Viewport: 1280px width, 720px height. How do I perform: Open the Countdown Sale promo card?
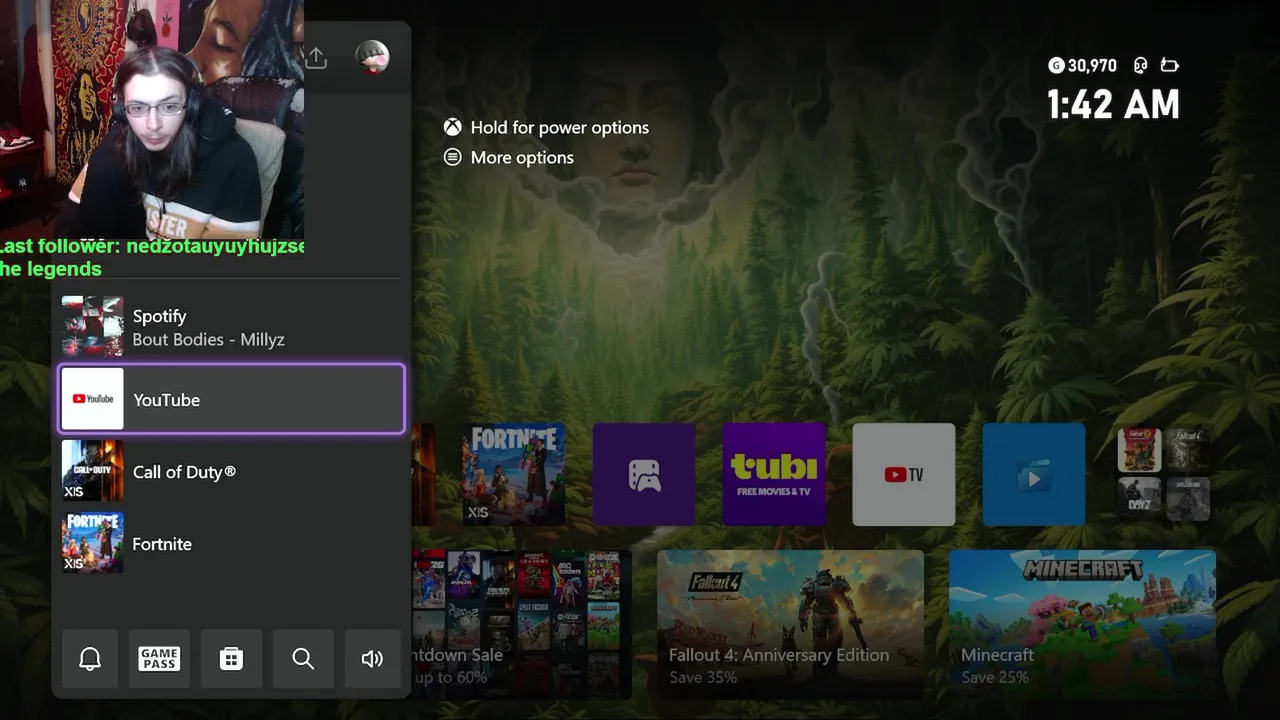pos(521,624)
